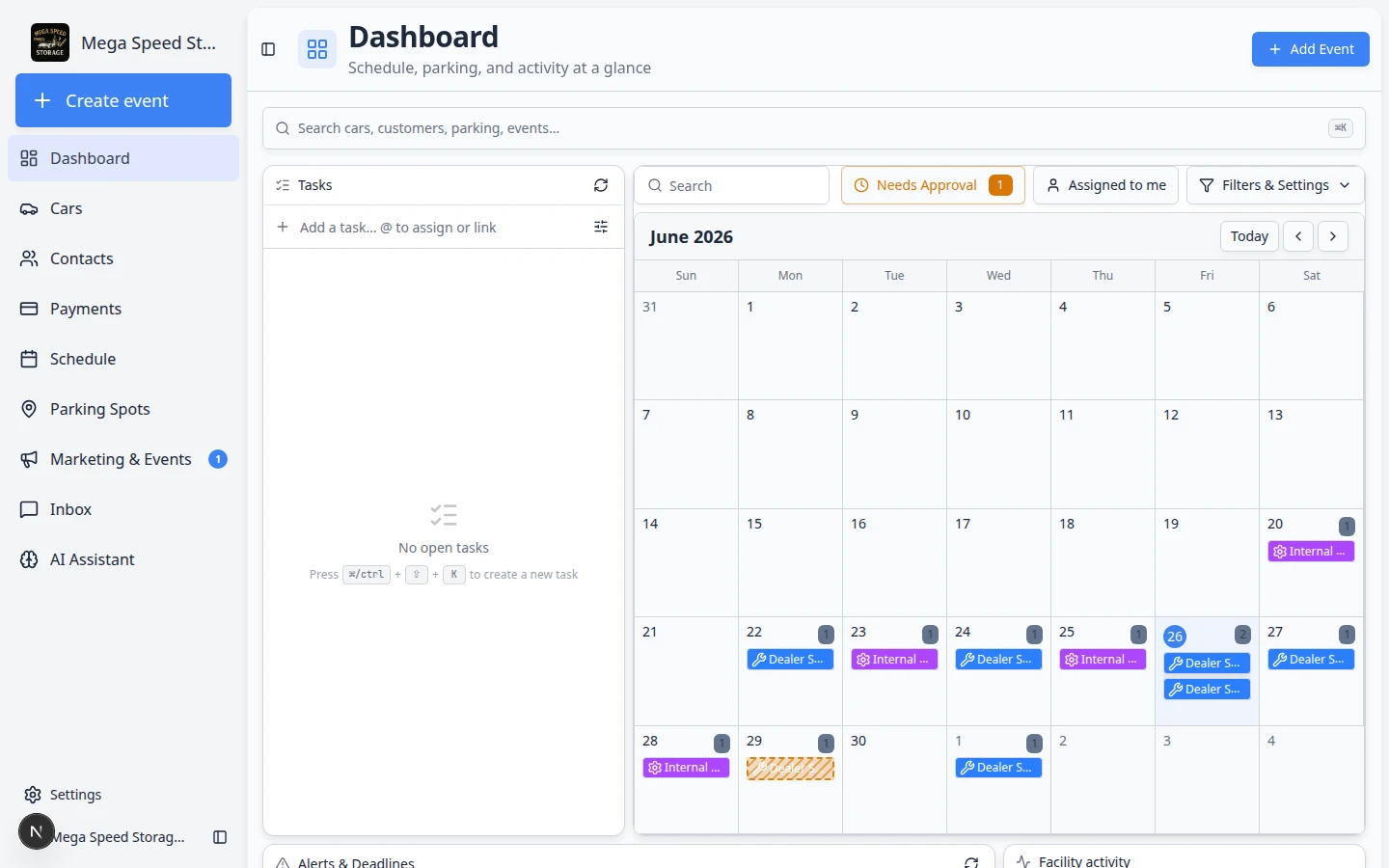This screenshot has height=868, width=1389.
Task: Click the Inbox message icon
Action: 29,509
